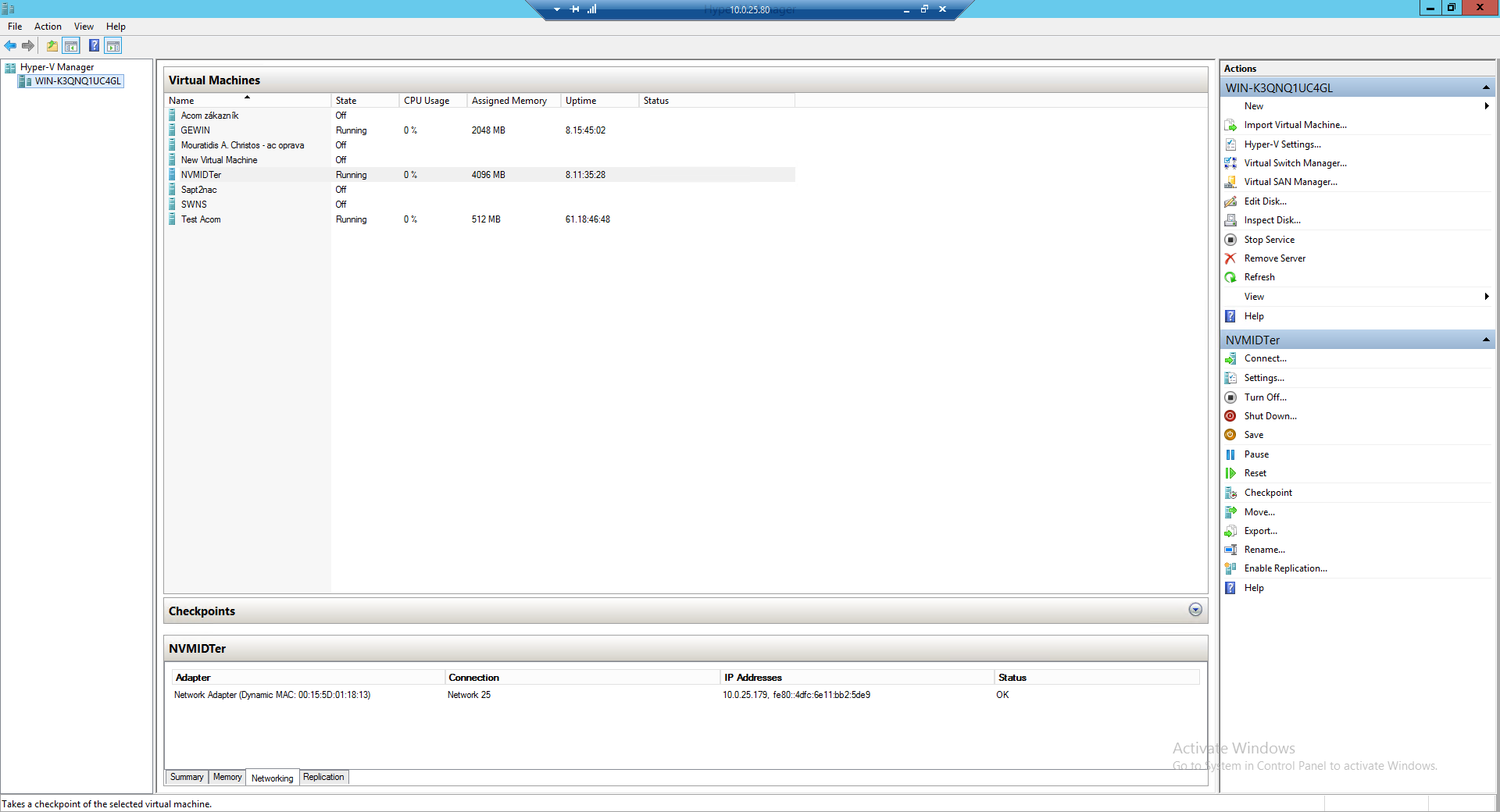Screen dimensions: 1500x812
Task: Select the New Virtual Machine entry
Action: click(x=480, y=160)
